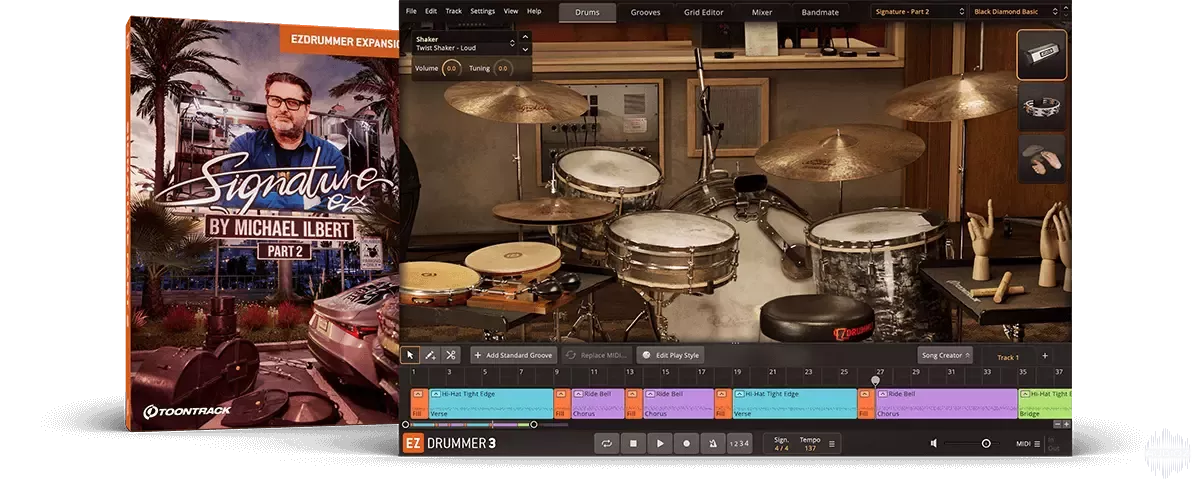1200x488 pixels.
Task: Click the add track plus button
Action: (1045, 356)
